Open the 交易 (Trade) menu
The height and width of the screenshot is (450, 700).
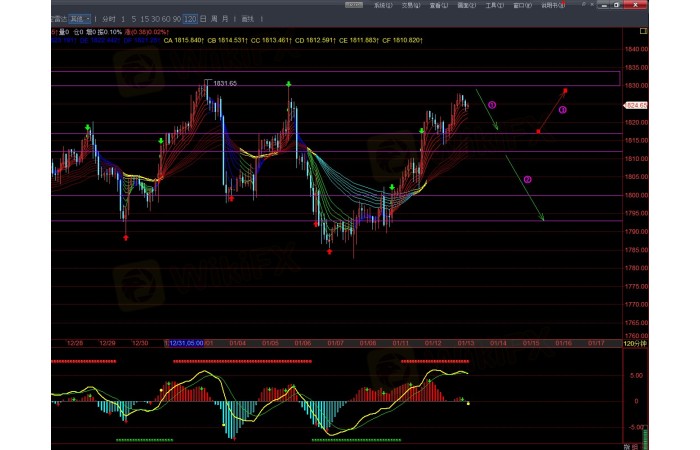410,5
